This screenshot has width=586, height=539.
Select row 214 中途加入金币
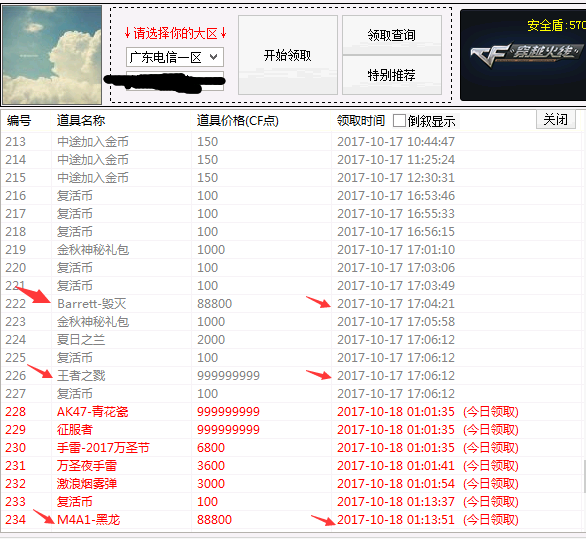(x=291, y=160)
